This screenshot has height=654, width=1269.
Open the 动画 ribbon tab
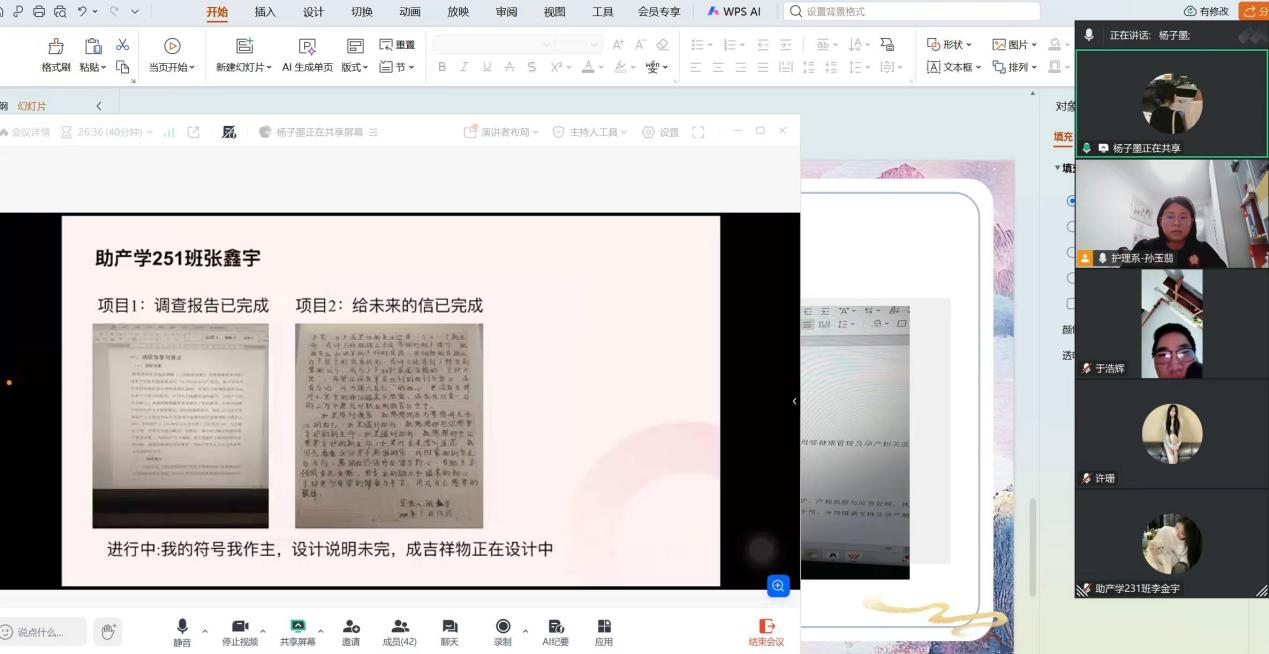point(410,12)
